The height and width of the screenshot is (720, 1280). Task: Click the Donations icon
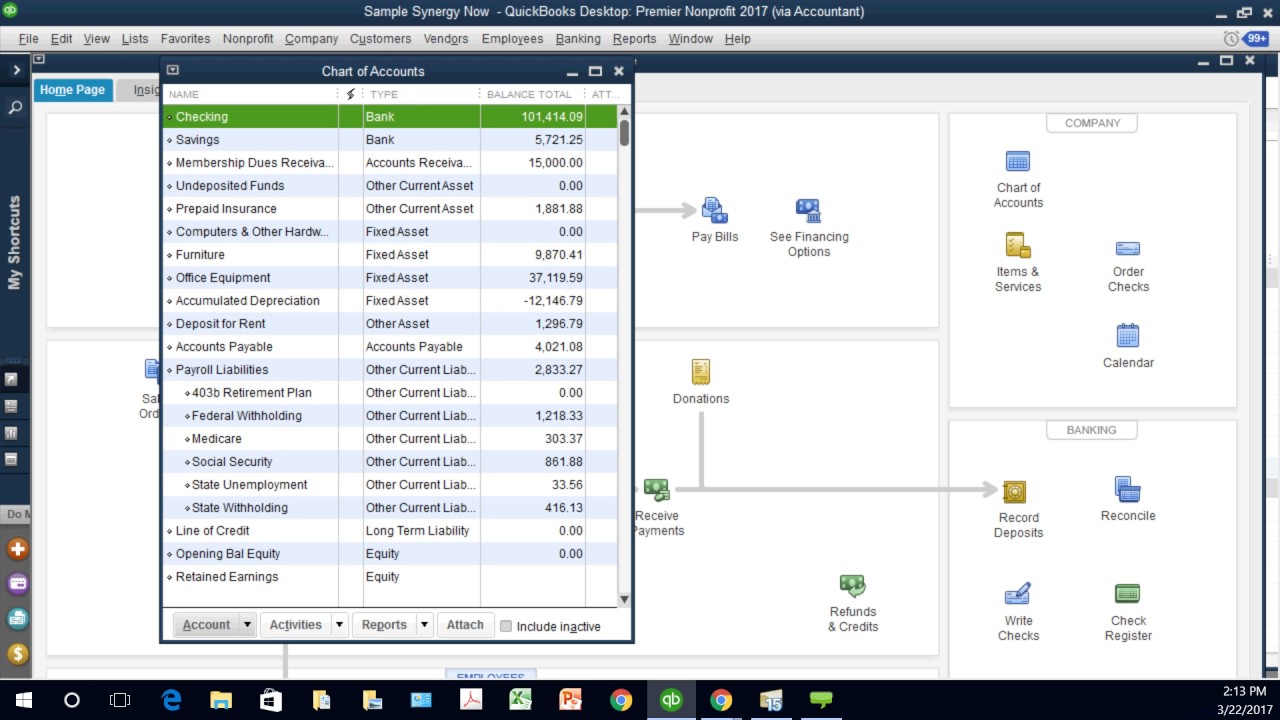click(701, 372)
